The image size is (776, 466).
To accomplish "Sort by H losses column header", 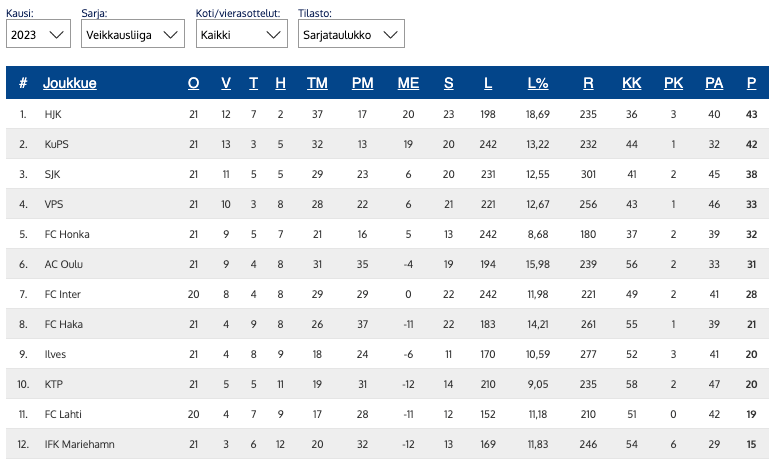I will pos(280,84).
